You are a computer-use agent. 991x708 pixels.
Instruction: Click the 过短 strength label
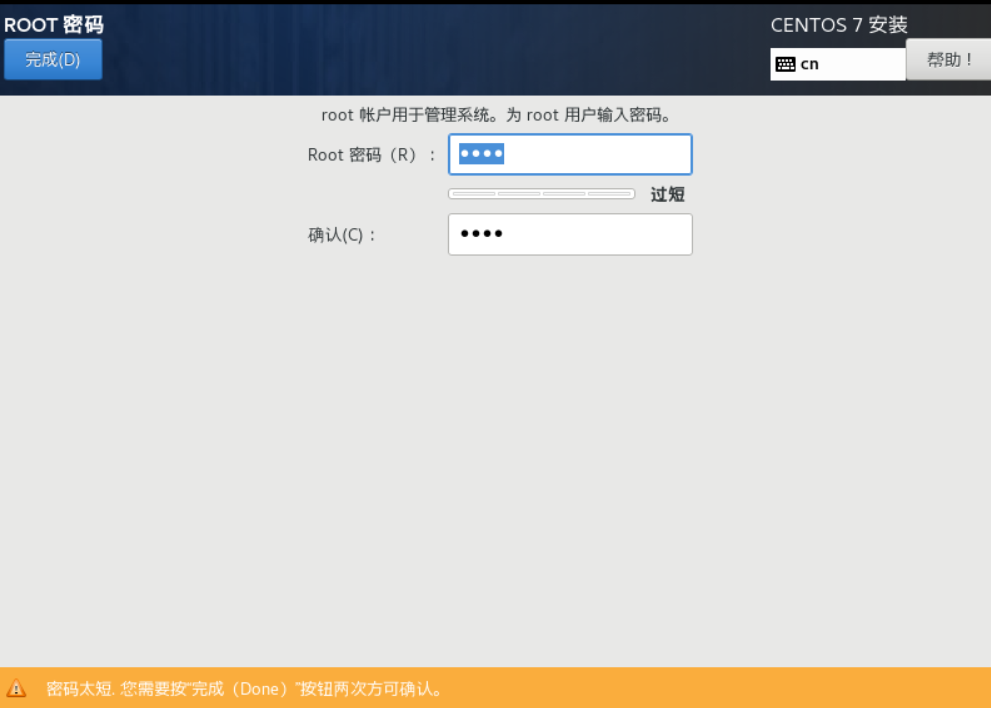click(666, 194)
